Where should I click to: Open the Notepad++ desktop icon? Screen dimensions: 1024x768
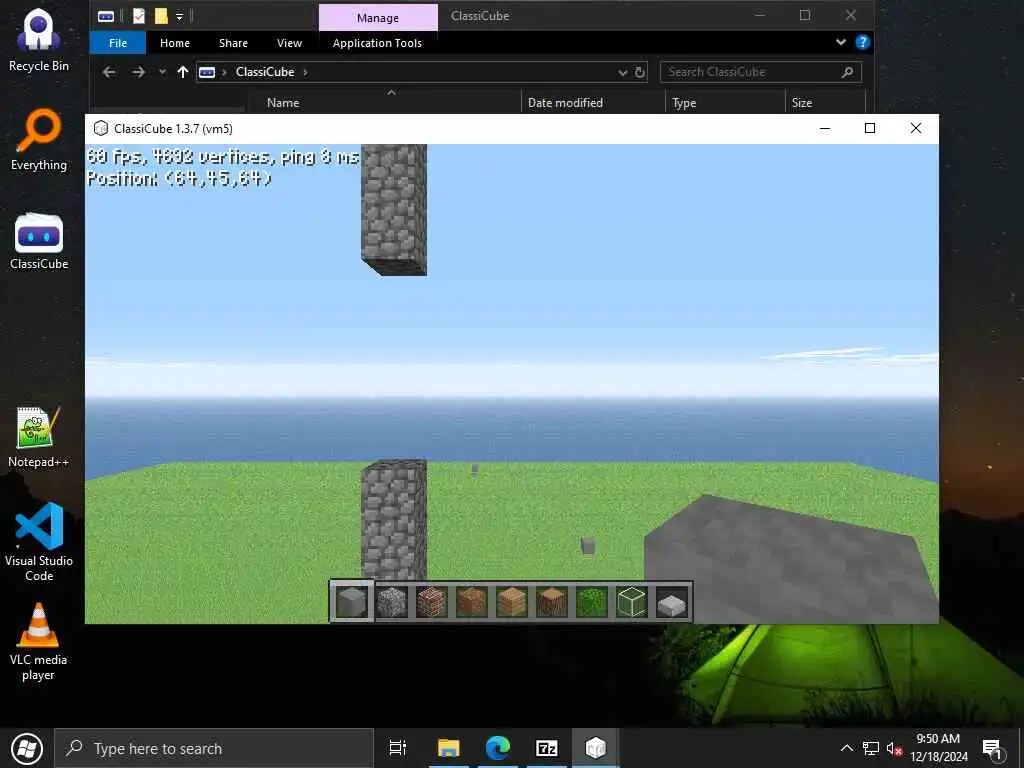click(39, 437)
